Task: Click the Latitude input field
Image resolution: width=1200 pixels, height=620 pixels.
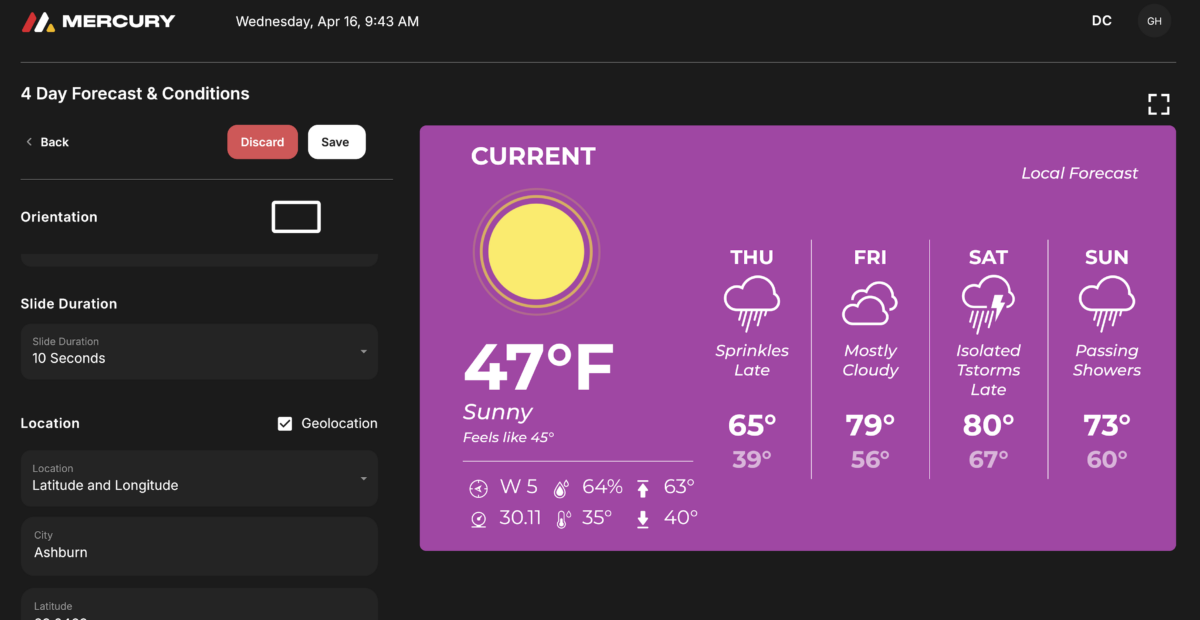Action: [199, 606]
